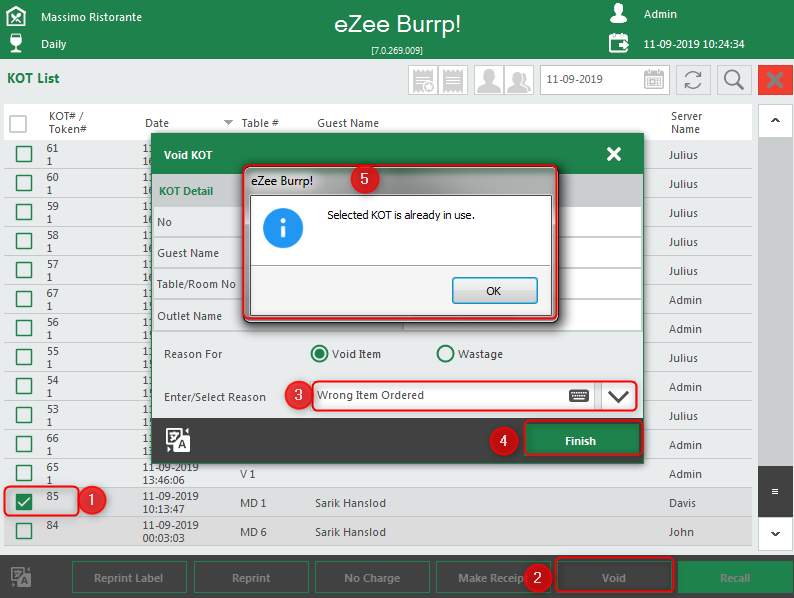794x598 pixels.
Task: Select the Void Item radio button
Action: click(320, 353)
